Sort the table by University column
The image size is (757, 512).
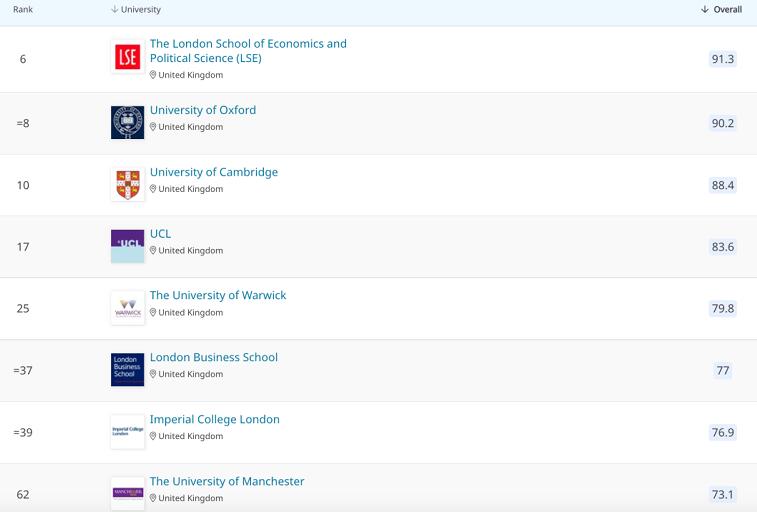point(135,10)
